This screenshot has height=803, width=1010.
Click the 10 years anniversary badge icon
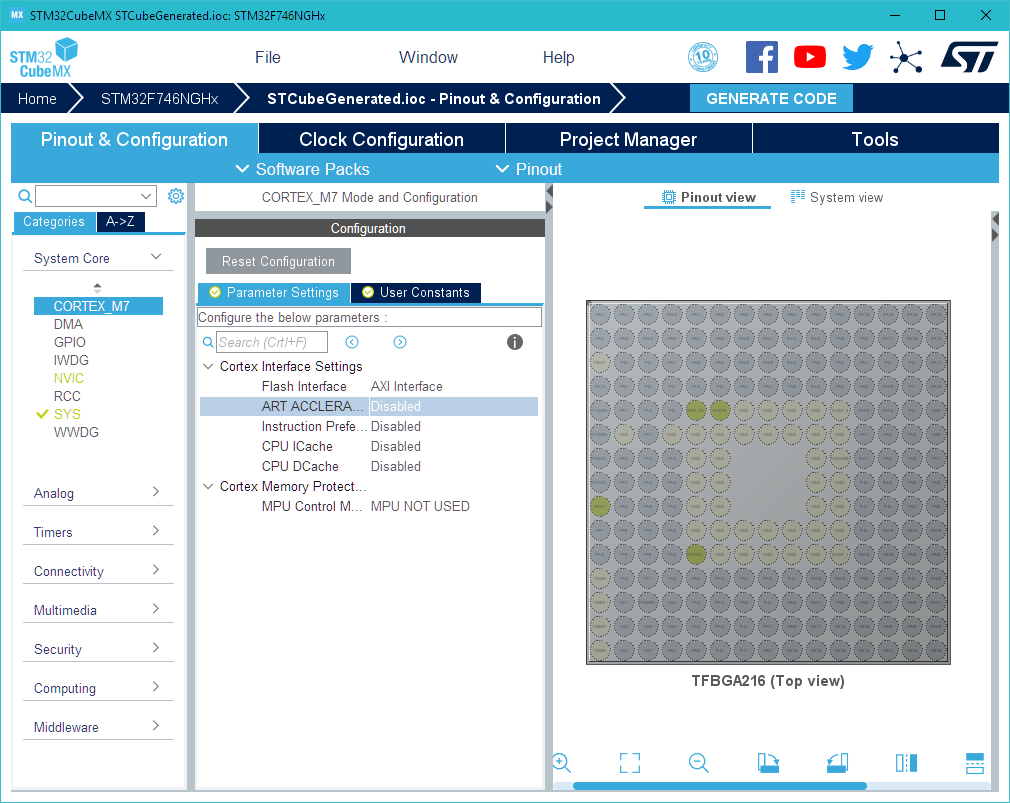pyautogui.click(x=703, y=57)
